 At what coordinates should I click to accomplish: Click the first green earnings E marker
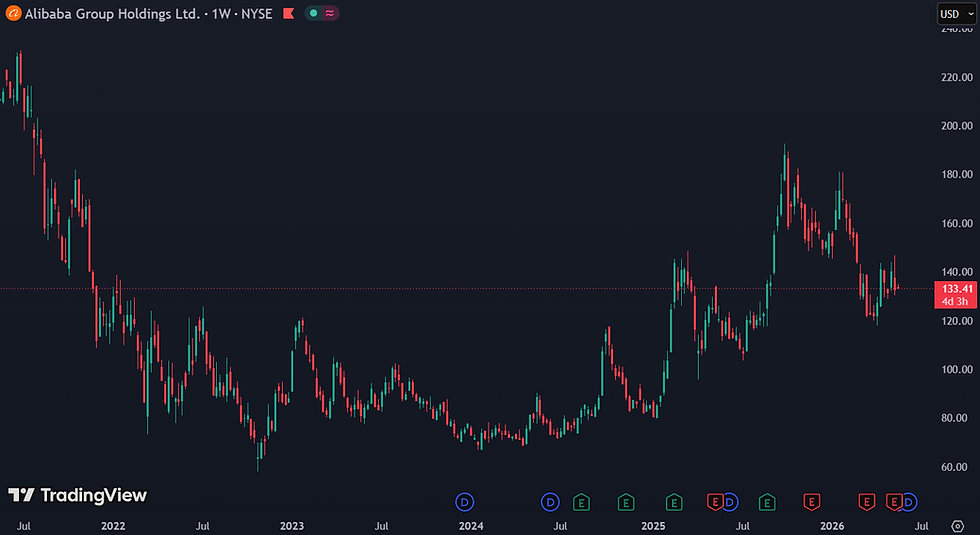click(x=581, y=502)
